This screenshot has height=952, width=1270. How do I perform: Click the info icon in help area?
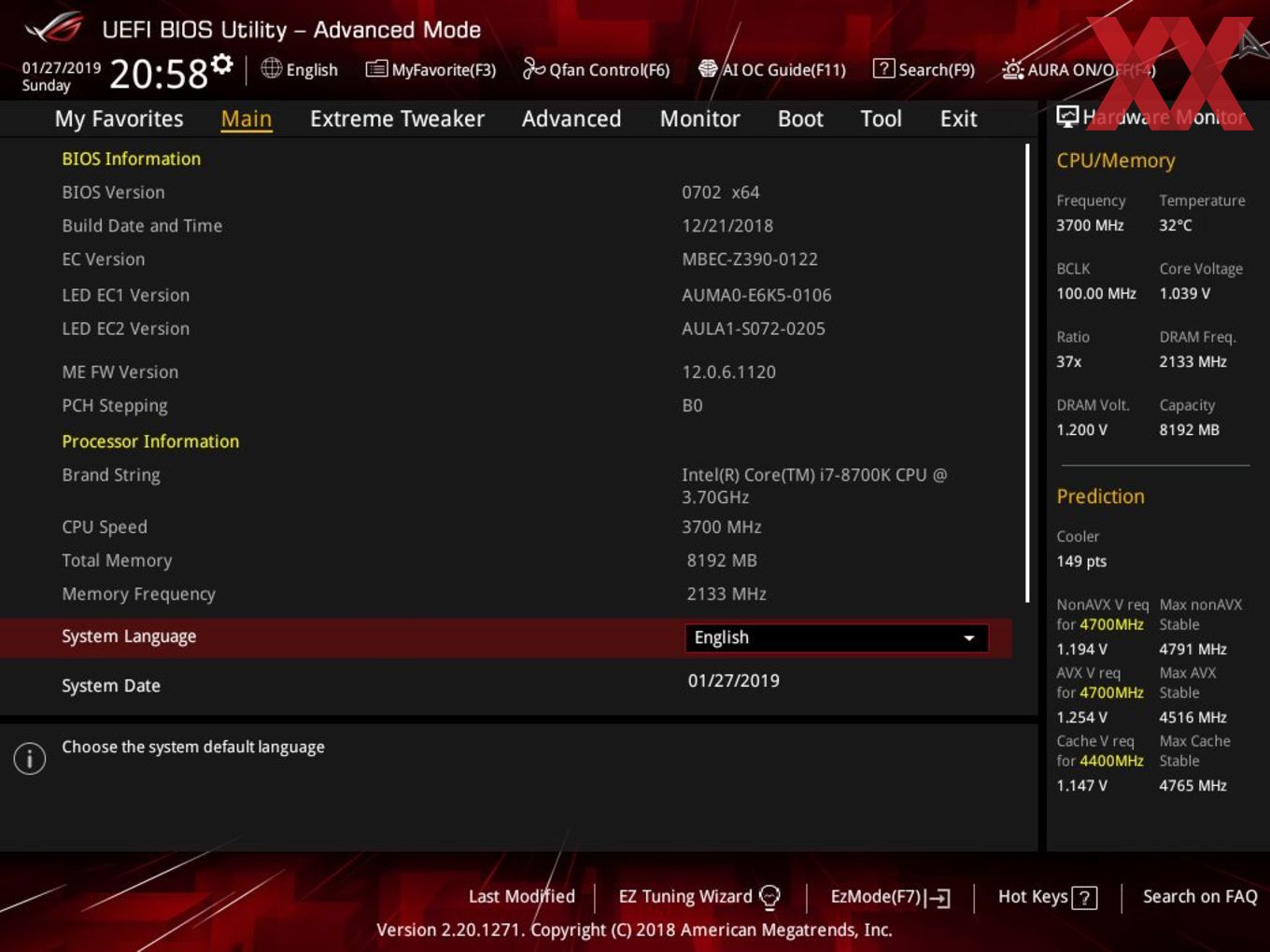pyautogui.click(x=30, y=758)
